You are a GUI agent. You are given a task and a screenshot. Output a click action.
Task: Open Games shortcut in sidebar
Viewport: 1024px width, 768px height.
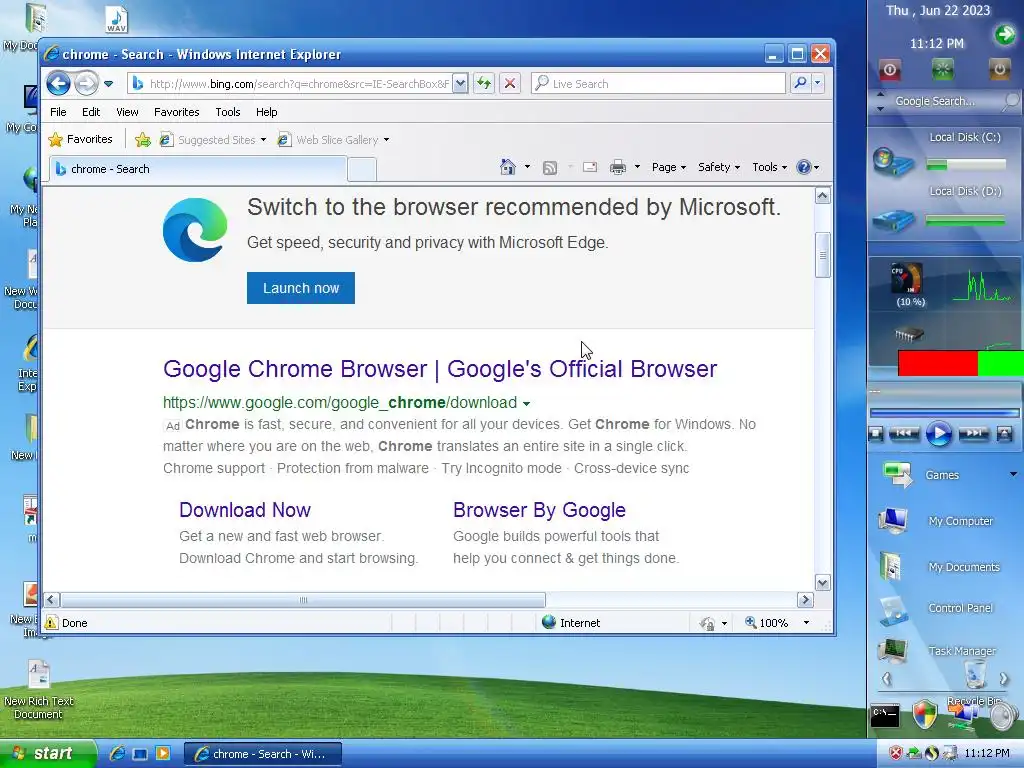(x=942, y=475)
